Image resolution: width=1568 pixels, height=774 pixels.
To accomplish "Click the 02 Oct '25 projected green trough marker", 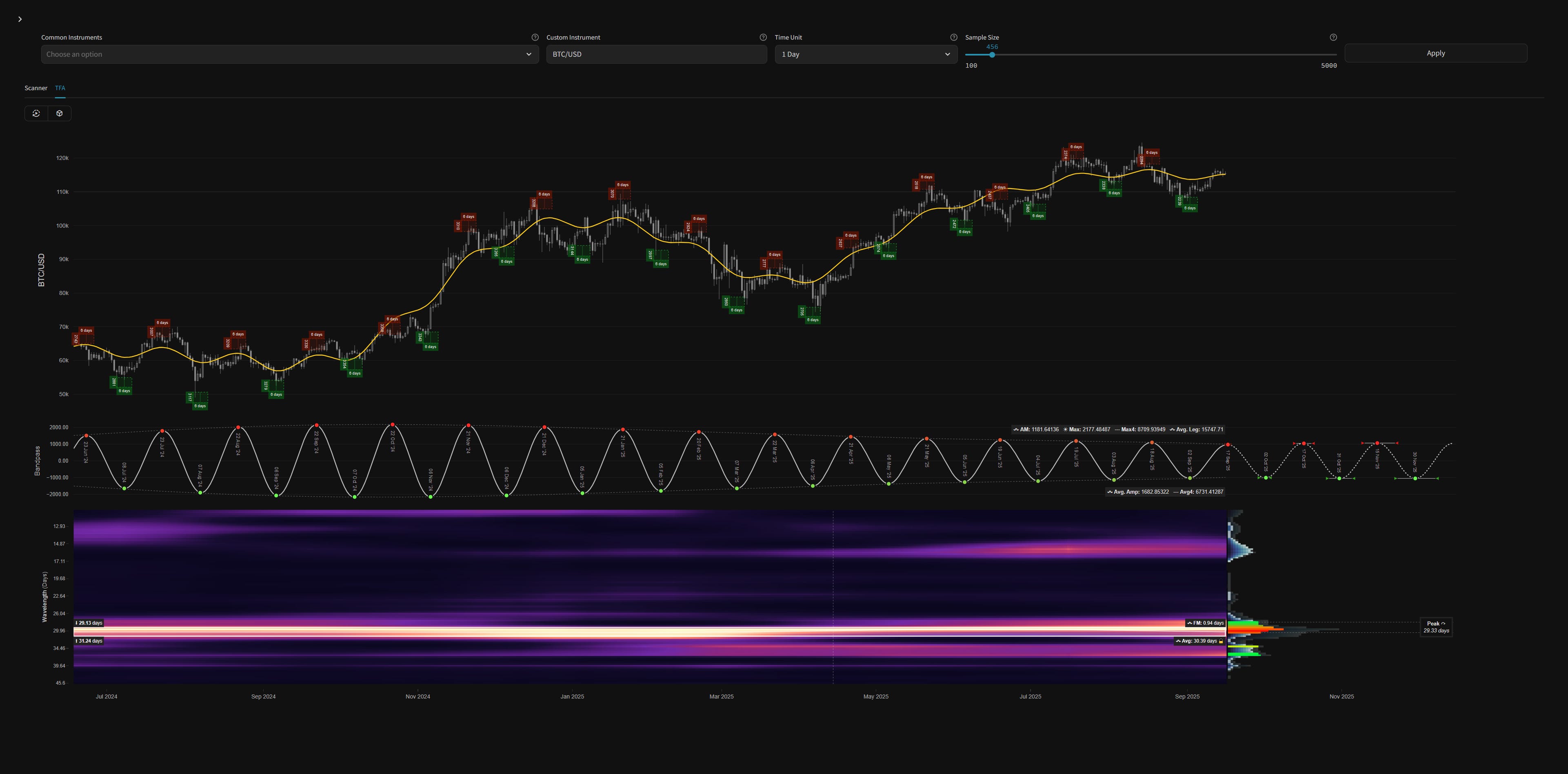I will point(1266,478).
